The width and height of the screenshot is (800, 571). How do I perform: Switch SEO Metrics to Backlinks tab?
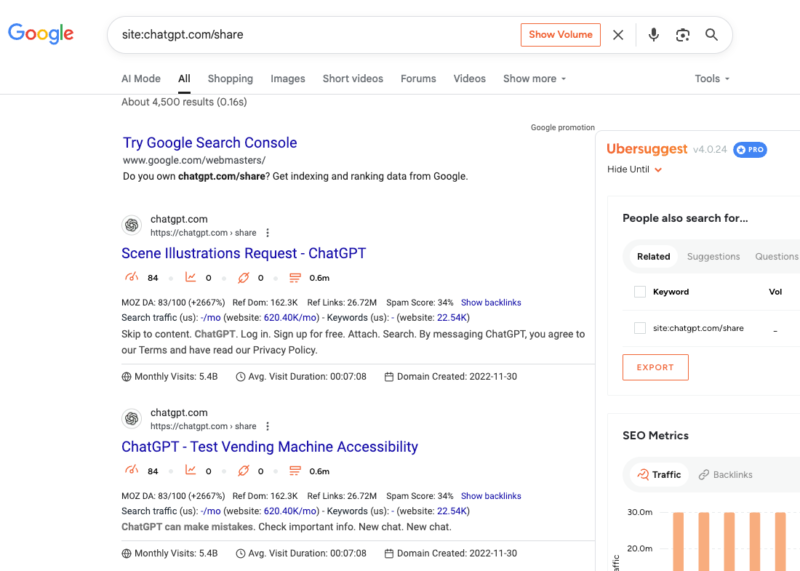(725, 475)
